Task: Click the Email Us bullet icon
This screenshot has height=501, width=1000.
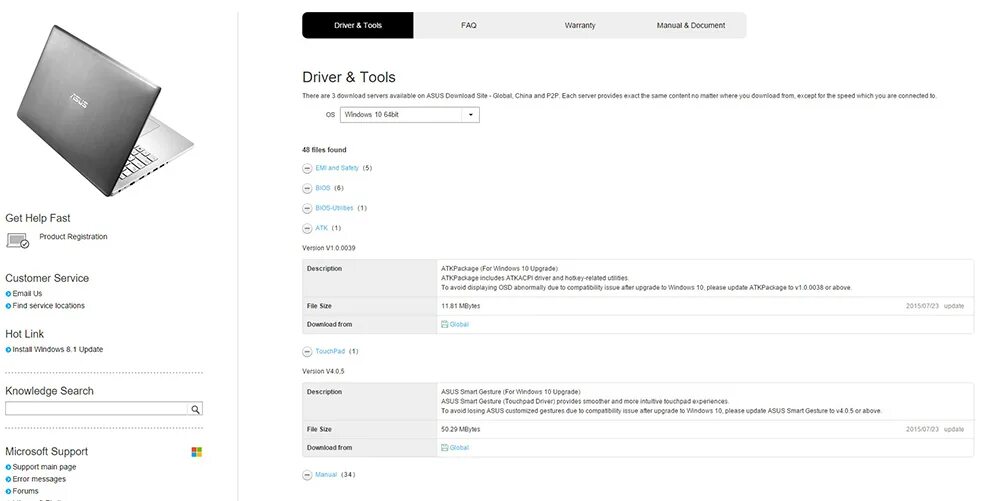Action: coord(8,294)
